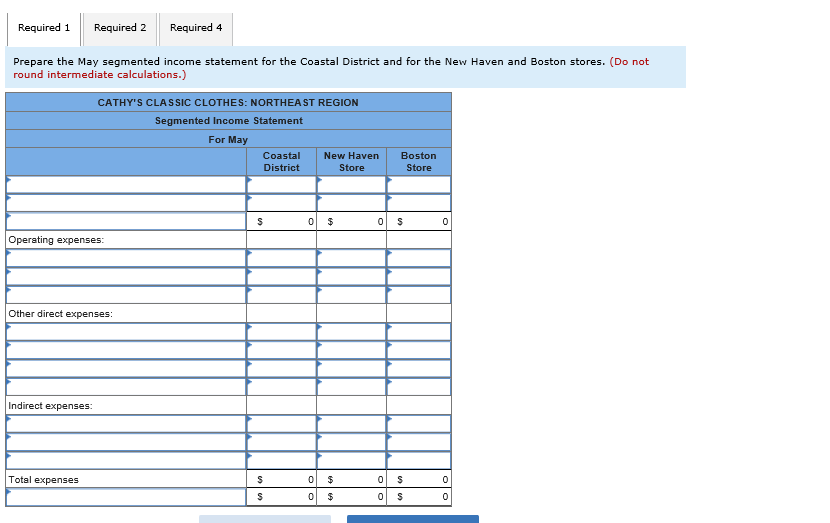830x523 pixels.
Task: Click the CATHY'S CLASSIC CLOTHES: NORTHEAST REGION title
Action: [x=228, y=103]
